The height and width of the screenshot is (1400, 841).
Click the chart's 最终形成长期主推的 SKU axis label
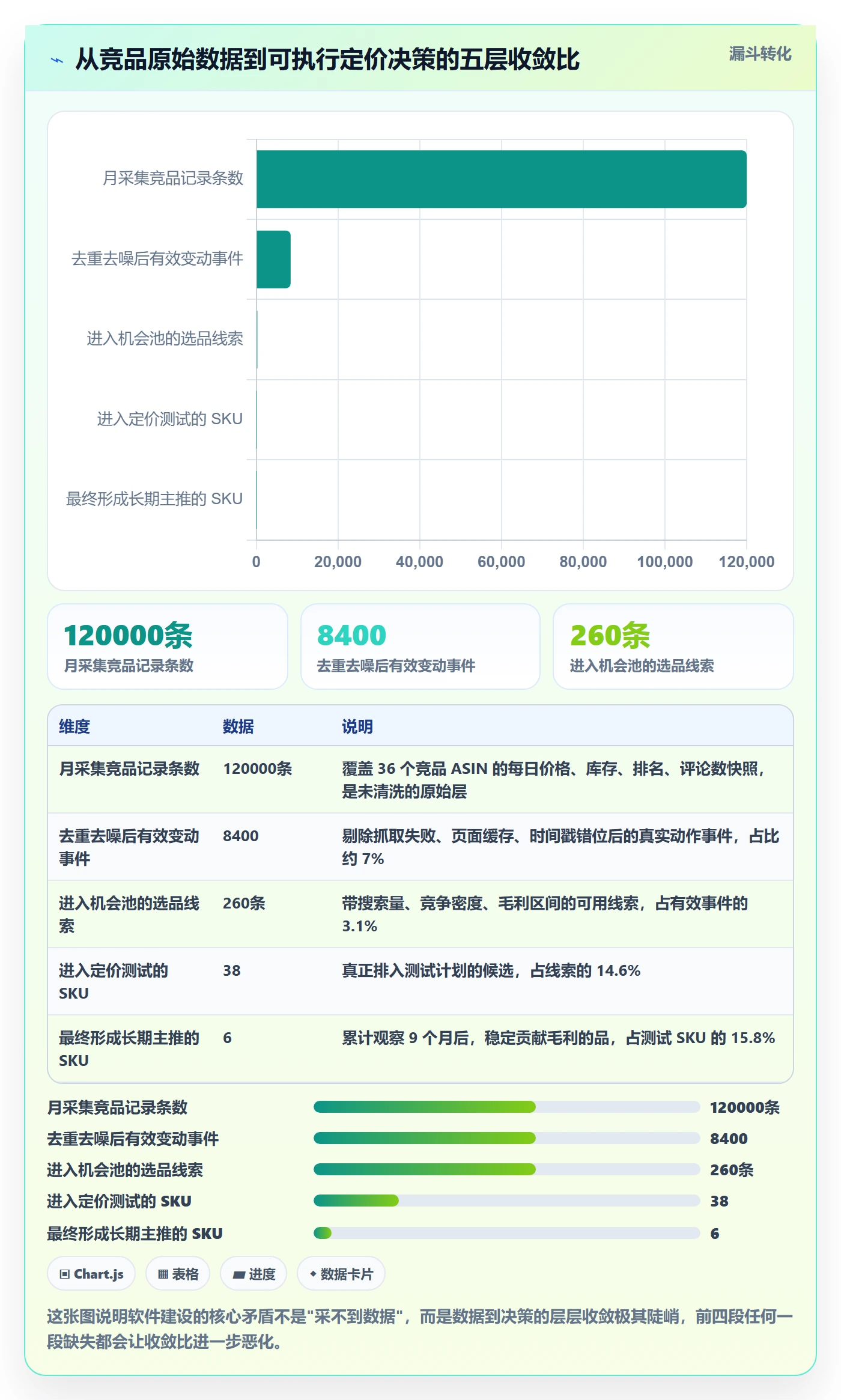(x=154, y=499)
